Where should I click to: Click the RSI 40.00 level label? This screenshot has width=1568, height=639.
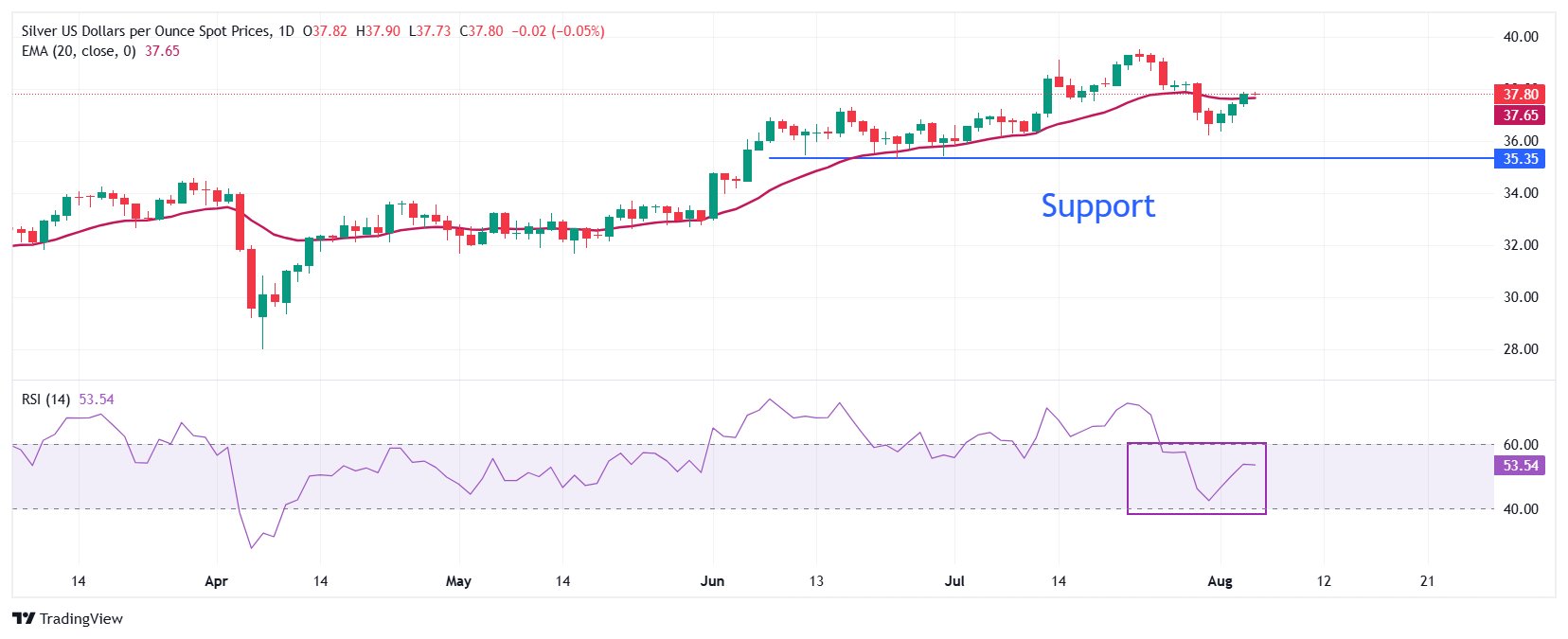[1521, 509]
